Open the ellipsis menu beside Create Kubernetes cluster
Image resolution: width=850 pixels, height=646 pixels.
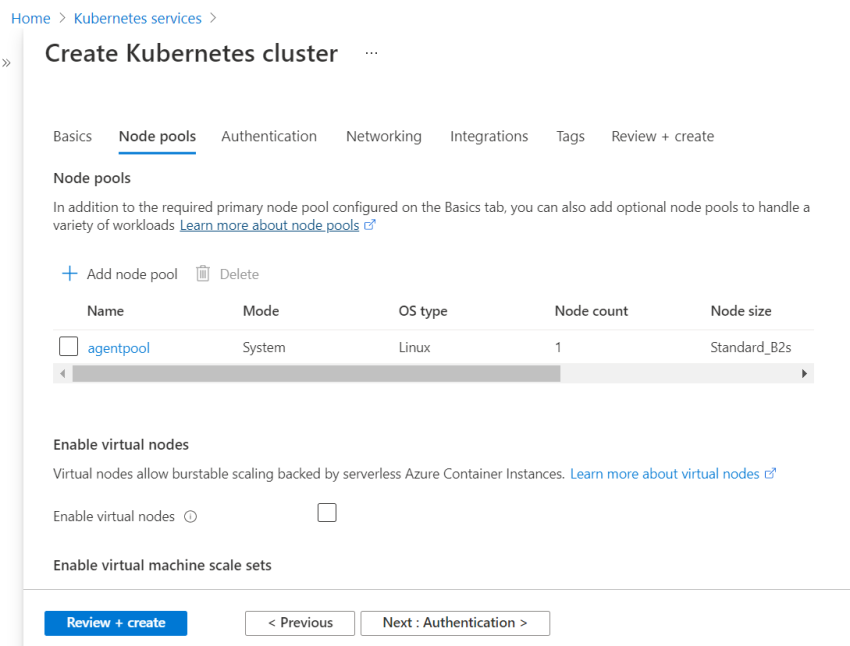(371, 53)
